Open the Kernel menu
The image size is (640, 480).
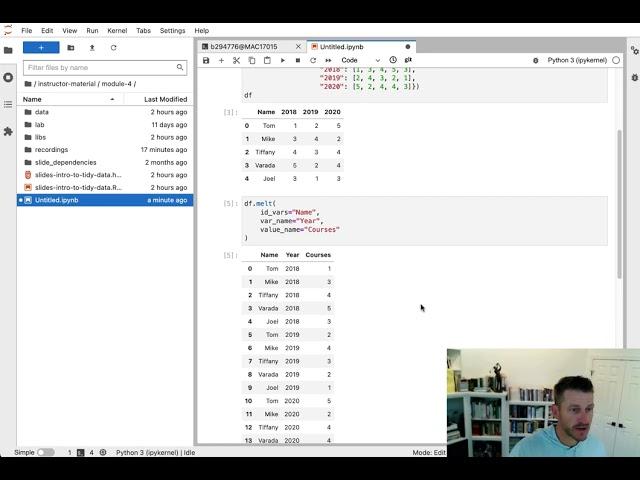pos(118,31)
